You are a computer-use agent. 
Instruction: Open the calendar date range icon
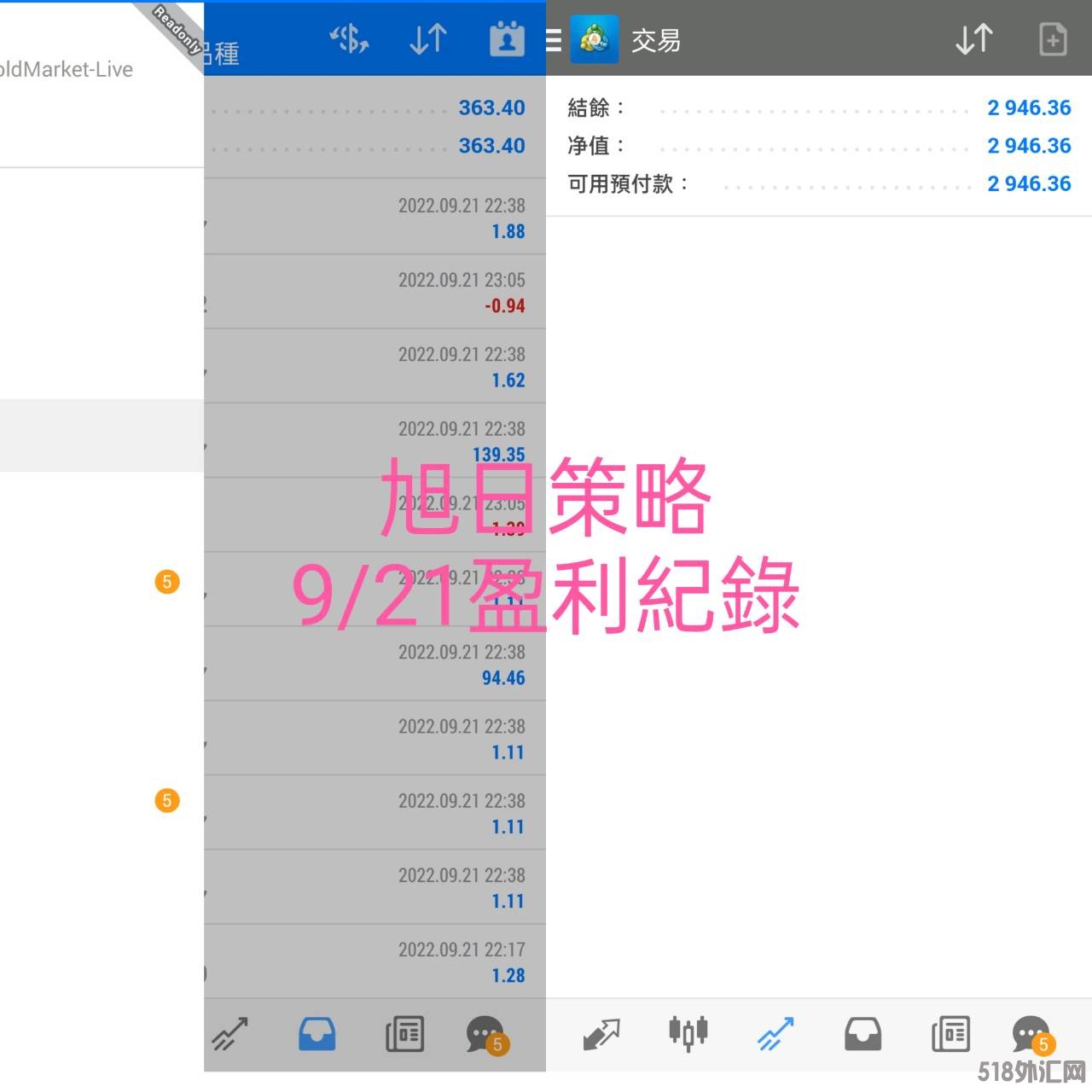point(507,39)
